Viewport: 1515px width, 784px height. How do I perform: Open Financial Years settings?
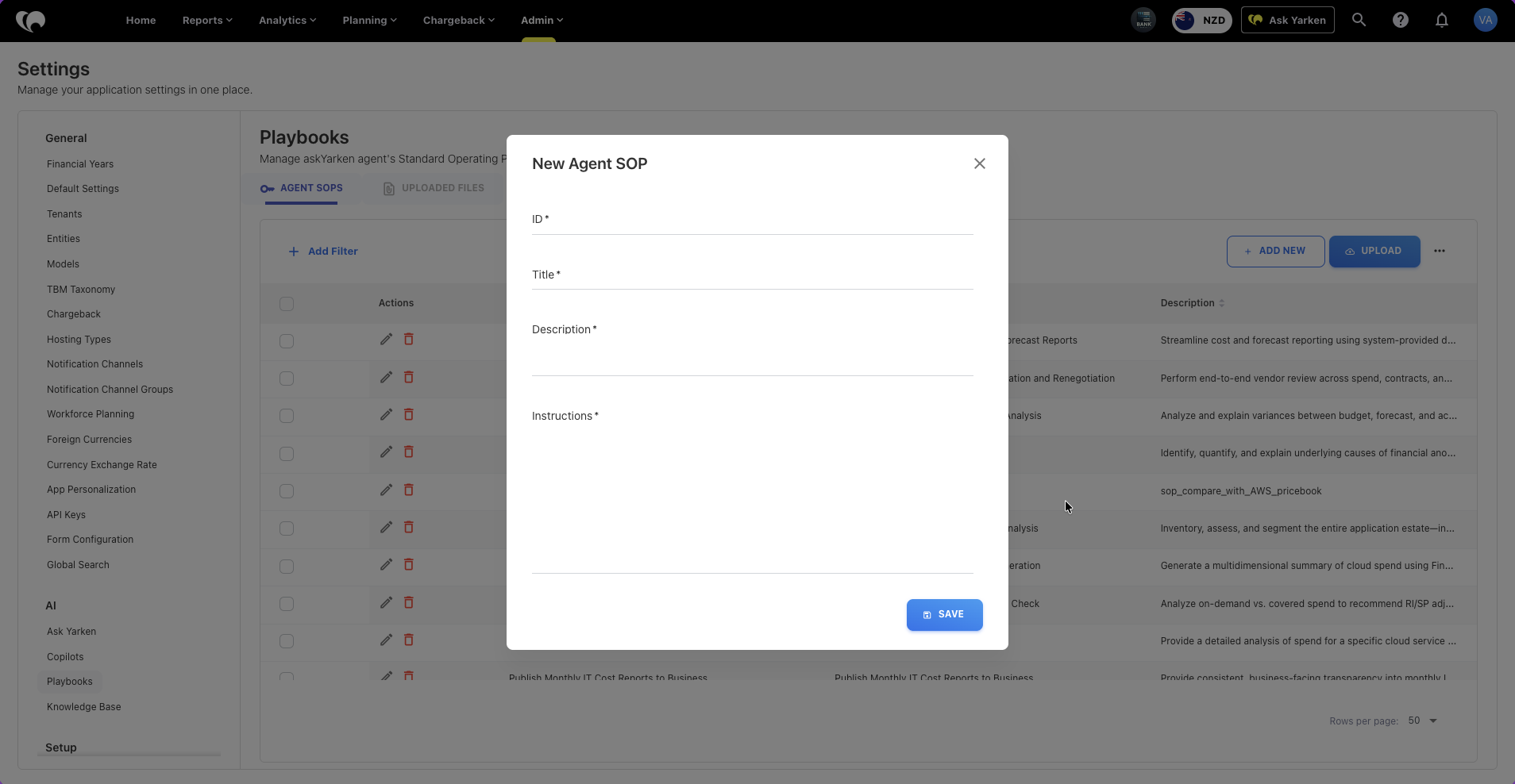(x=80, y=164)
